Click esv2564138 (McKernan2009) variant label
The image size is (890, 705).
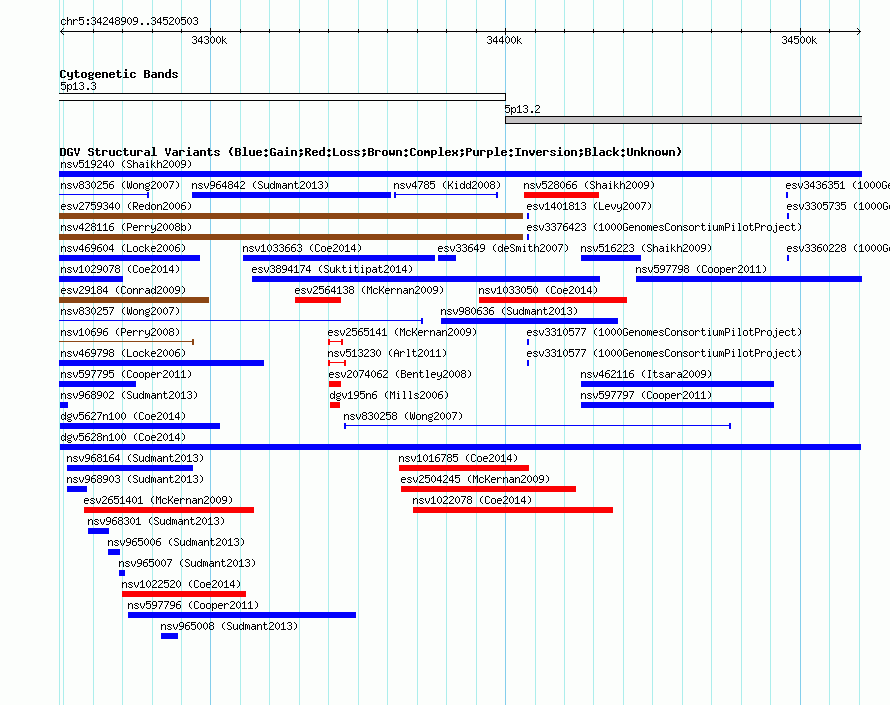[369, 290]
